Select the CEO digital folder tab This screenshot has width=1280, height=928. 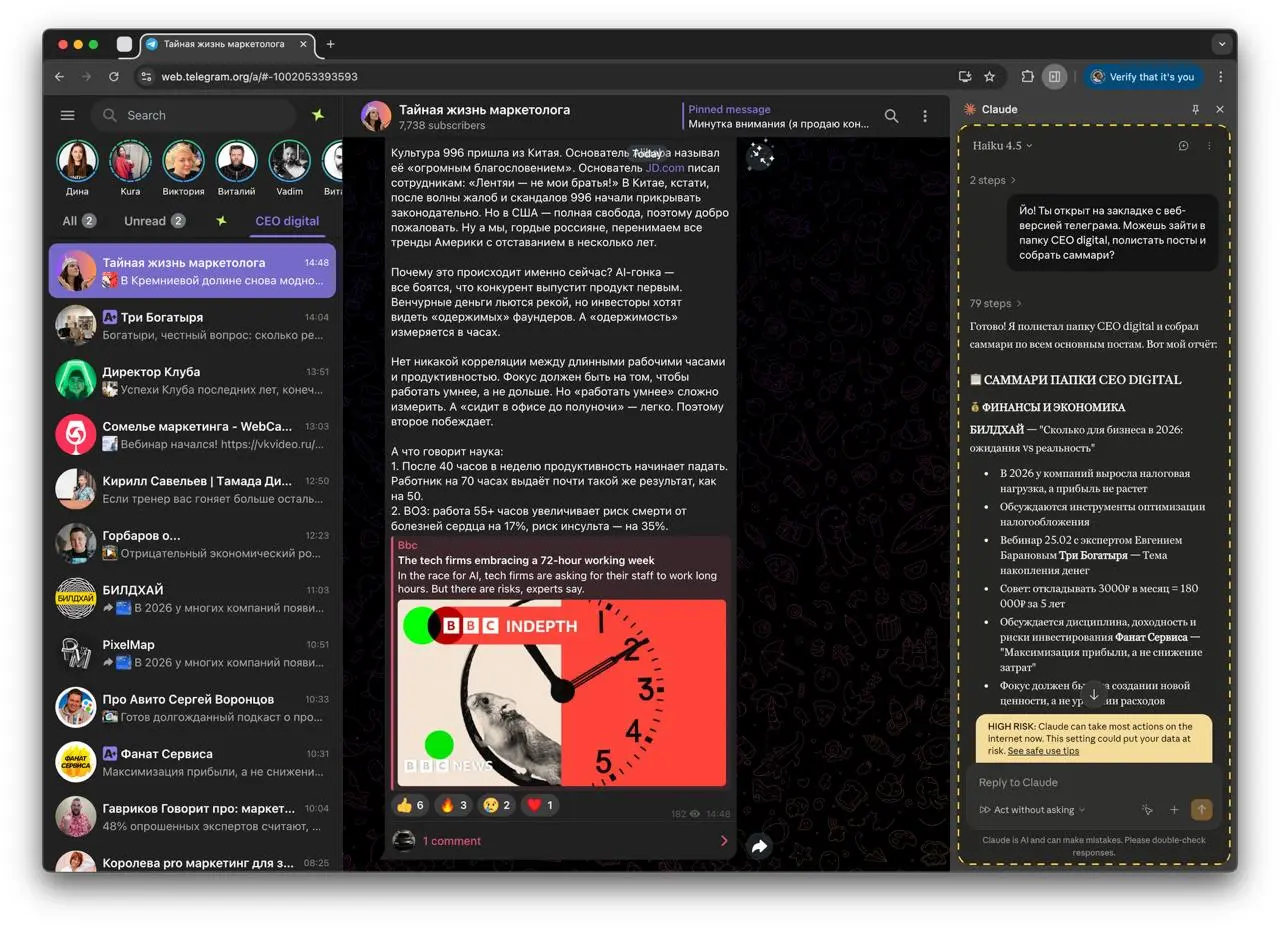coord(287,221)
